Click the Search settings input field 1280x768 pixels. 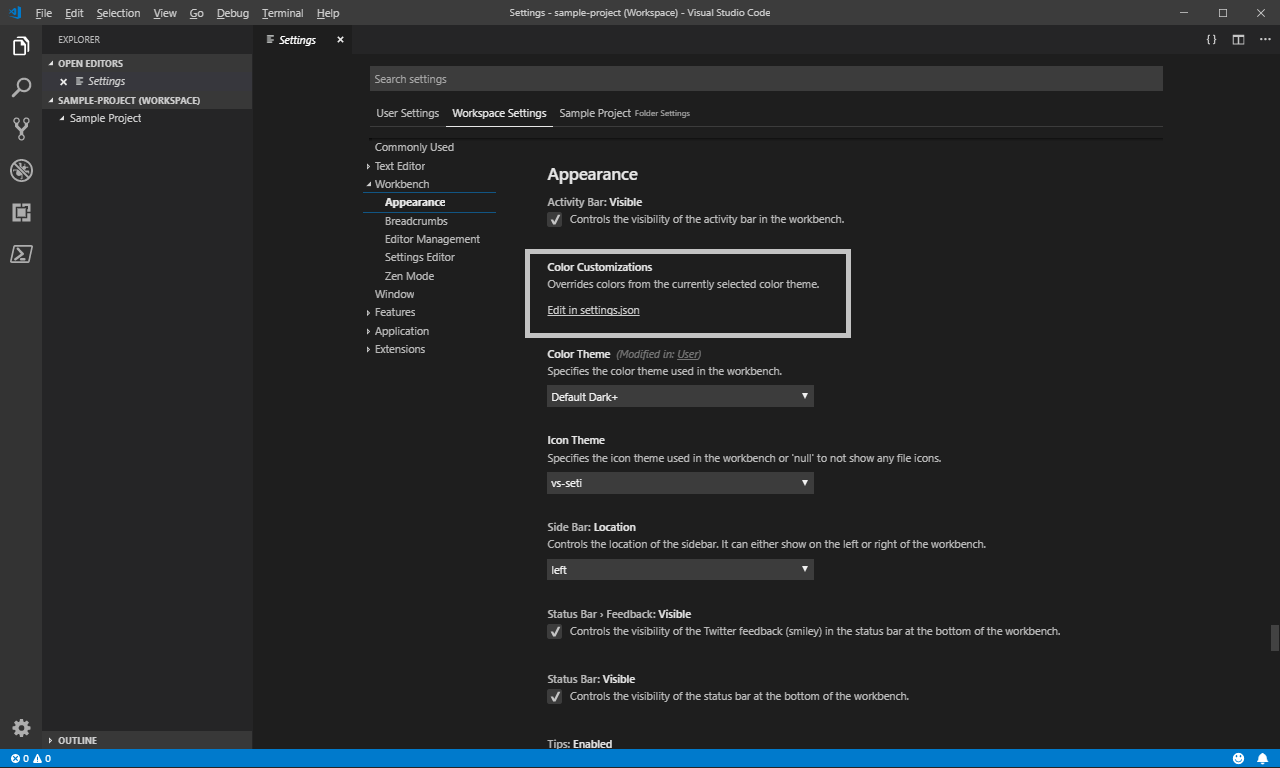766,79
